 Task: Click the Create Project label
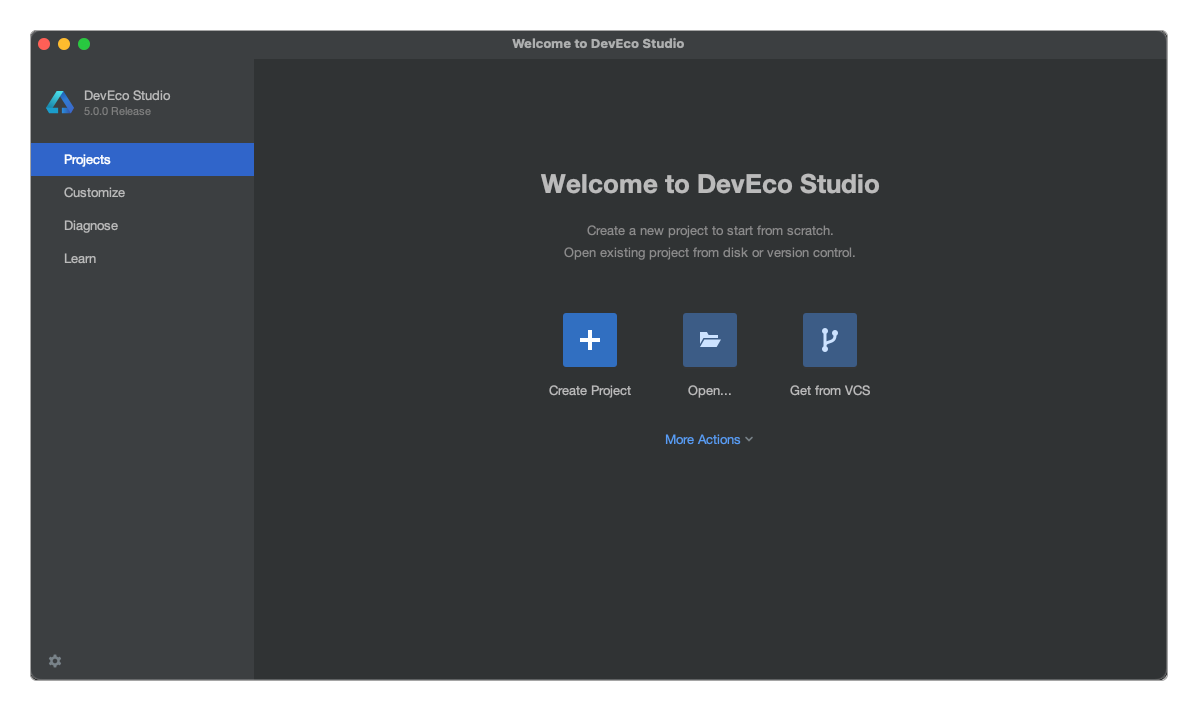point(589,390)
